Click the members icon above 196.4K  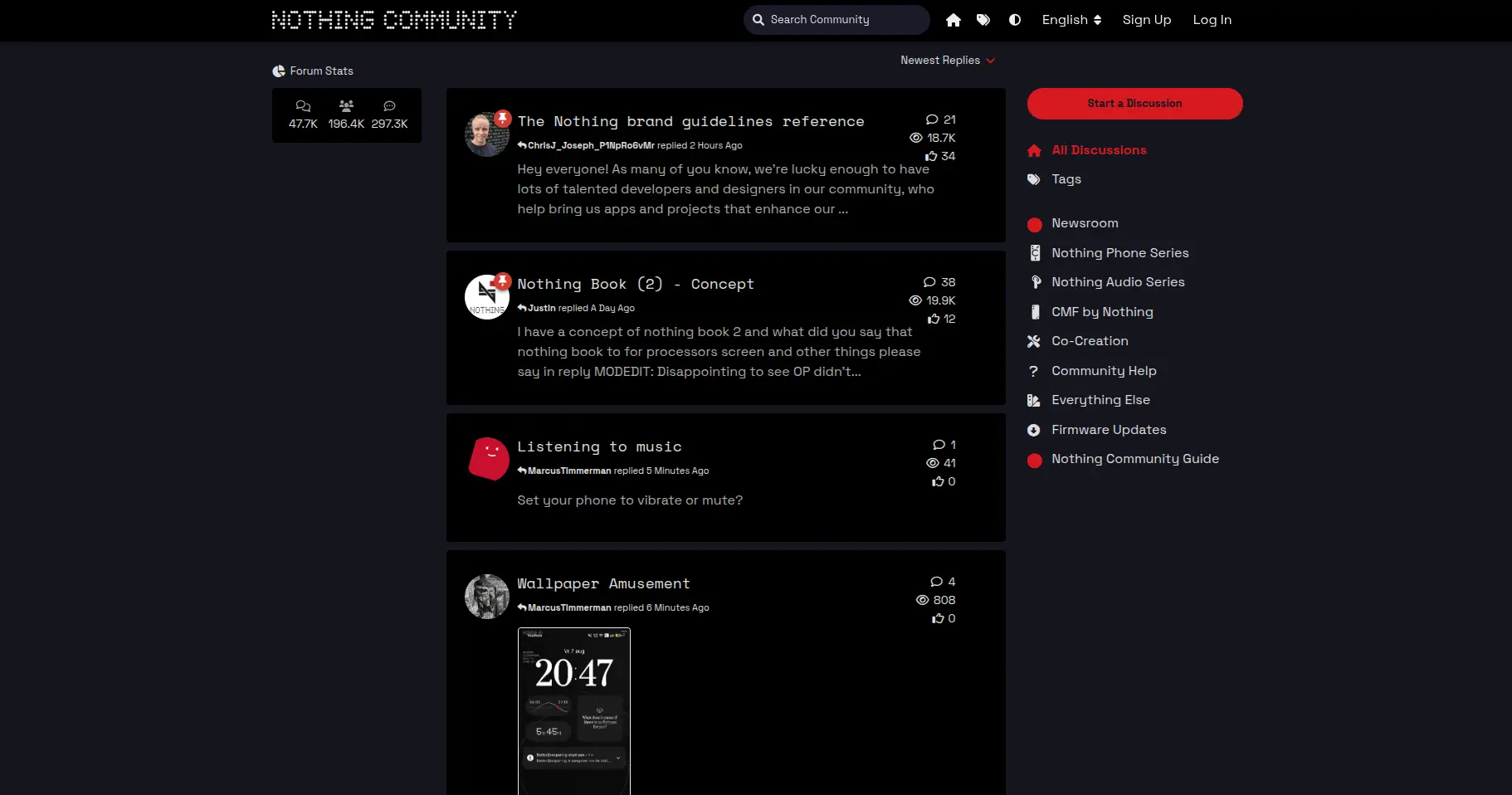[x=346, y=106]
